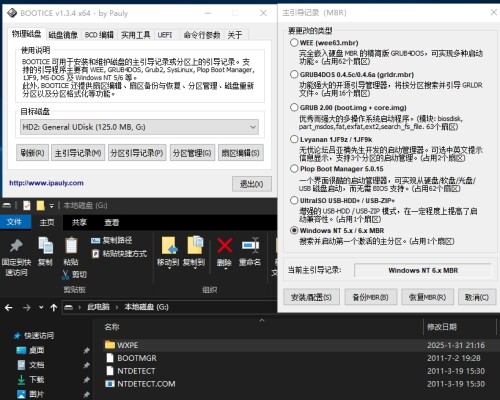Open 下载 in the navigation pane
This screenshot has height=400, width=500.
pos(36,379)
